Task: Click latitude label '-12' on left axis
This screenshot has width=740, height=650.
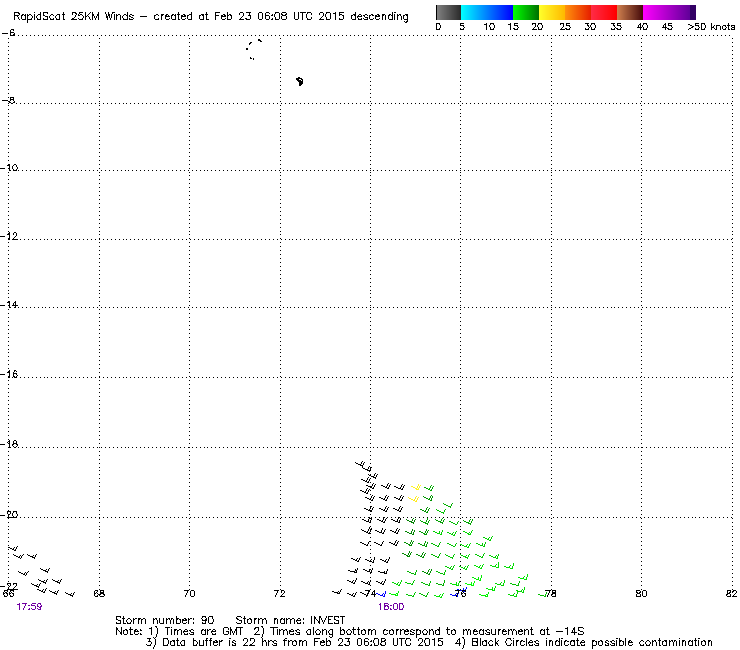Action: pos(9,236)
